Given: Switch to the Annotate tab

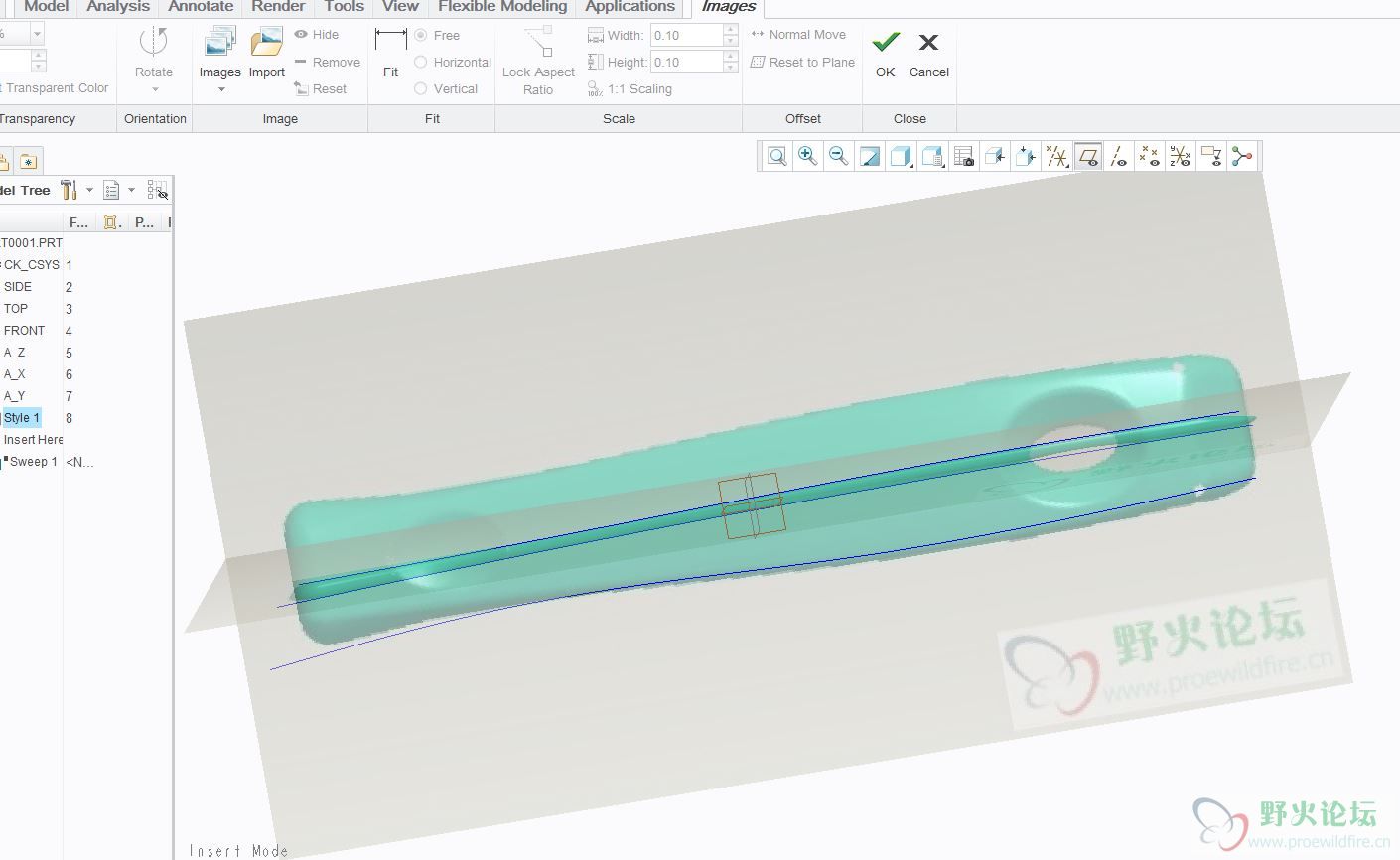Looking at the screenshot, I should (201, 7).
